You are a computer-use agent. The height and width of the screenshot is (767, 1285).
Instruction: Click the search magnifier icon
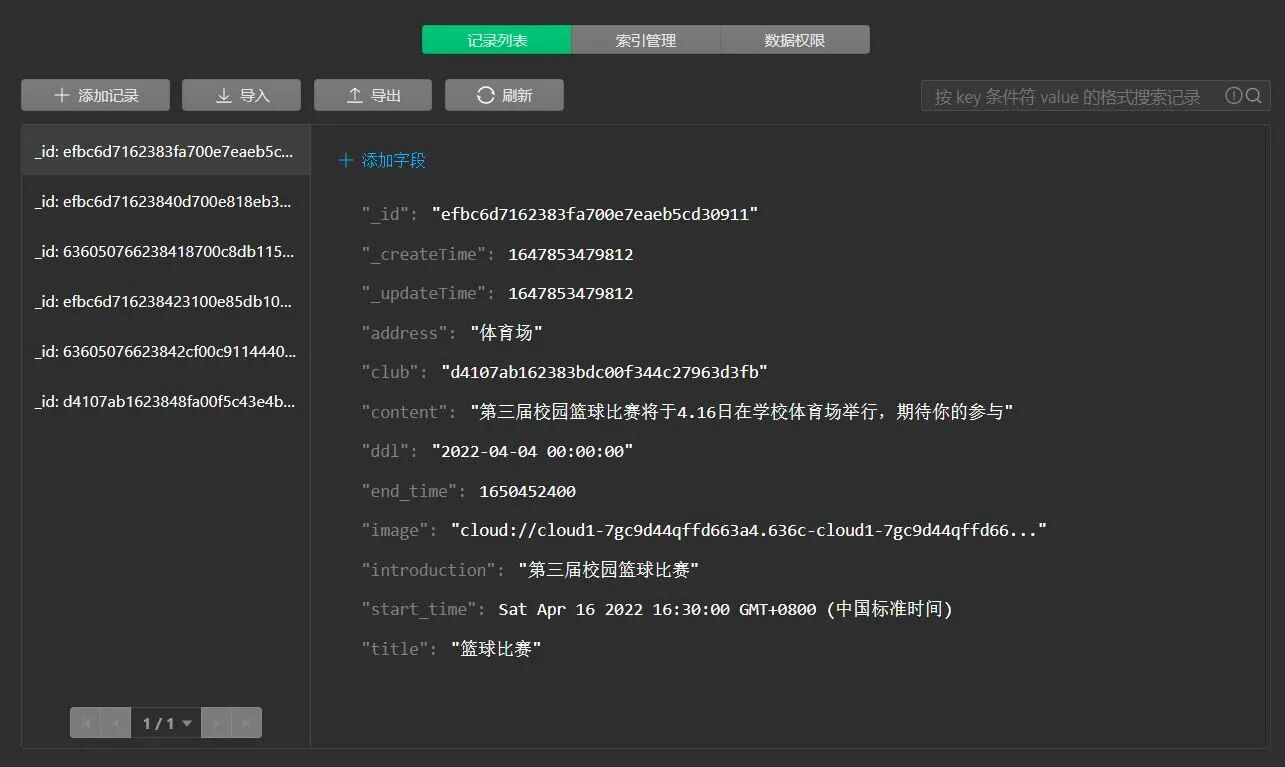[x=1253, y=96]
